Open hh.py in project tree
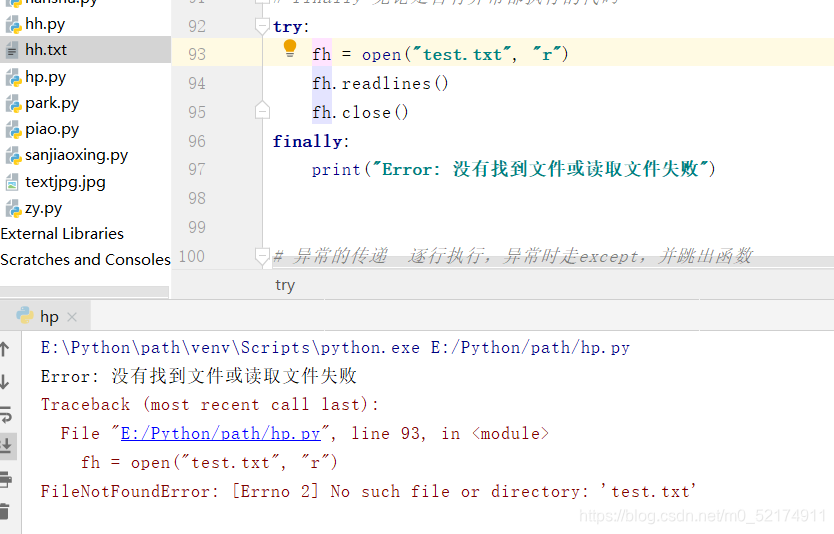Viewport: 834px width, 534px height. point(45,24)
